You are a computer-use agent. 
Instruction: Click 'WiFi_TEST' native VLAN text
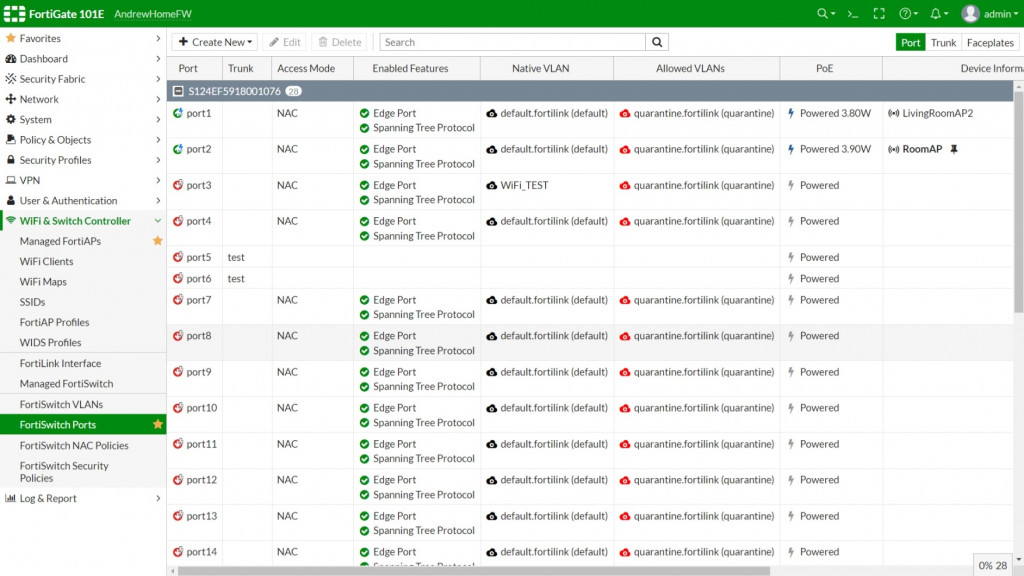pos(524,185)
